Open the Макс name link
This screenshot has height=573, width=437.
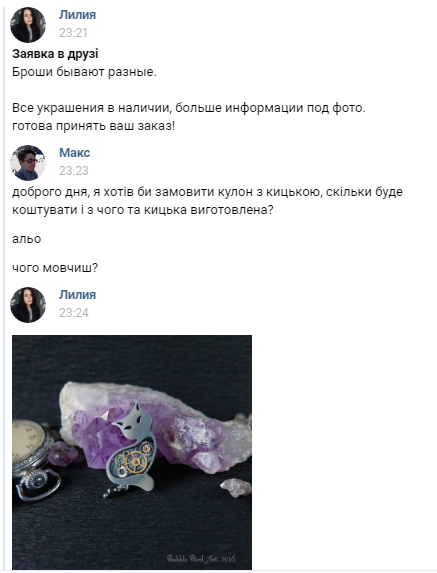[75, 153]
